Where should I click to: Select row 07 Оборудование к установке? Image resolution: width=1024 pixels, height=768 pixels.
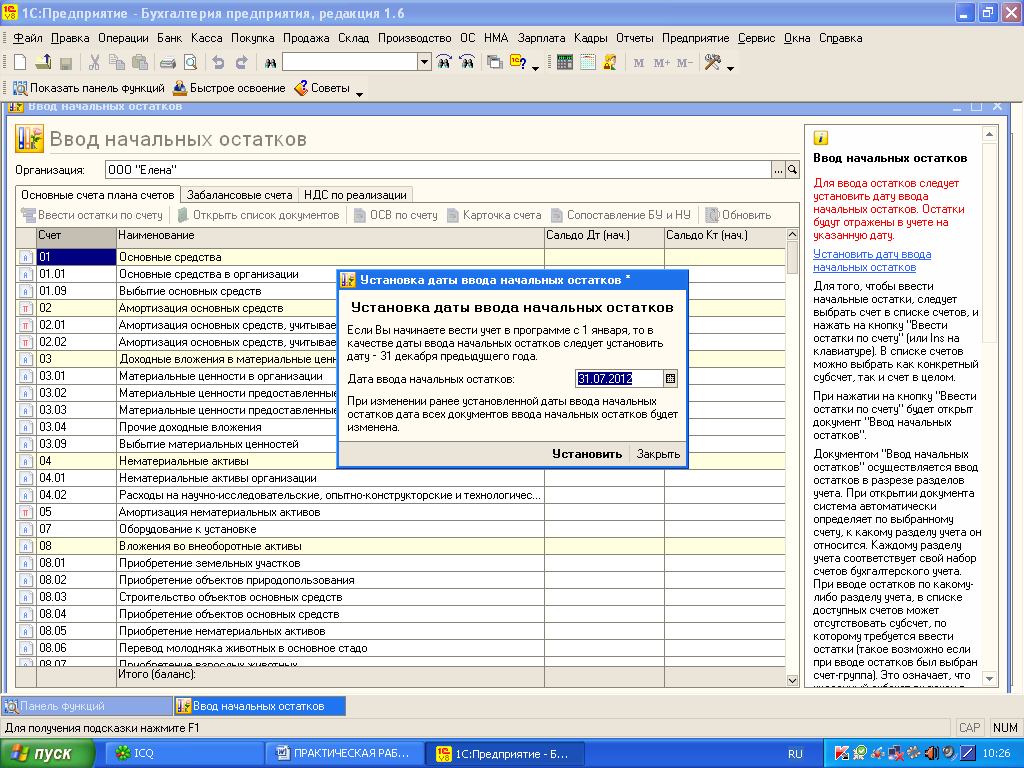coord(400,529)
